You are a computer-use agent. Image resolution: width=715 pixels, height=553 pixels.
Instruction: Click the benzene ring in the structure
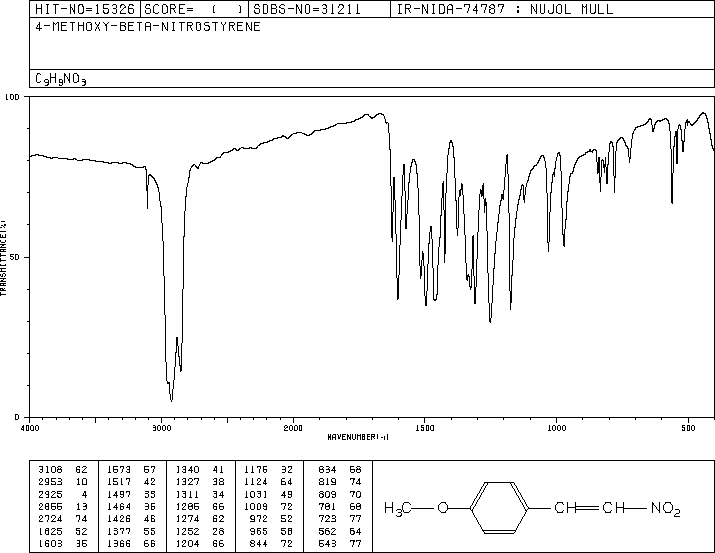tap(499, 507)
